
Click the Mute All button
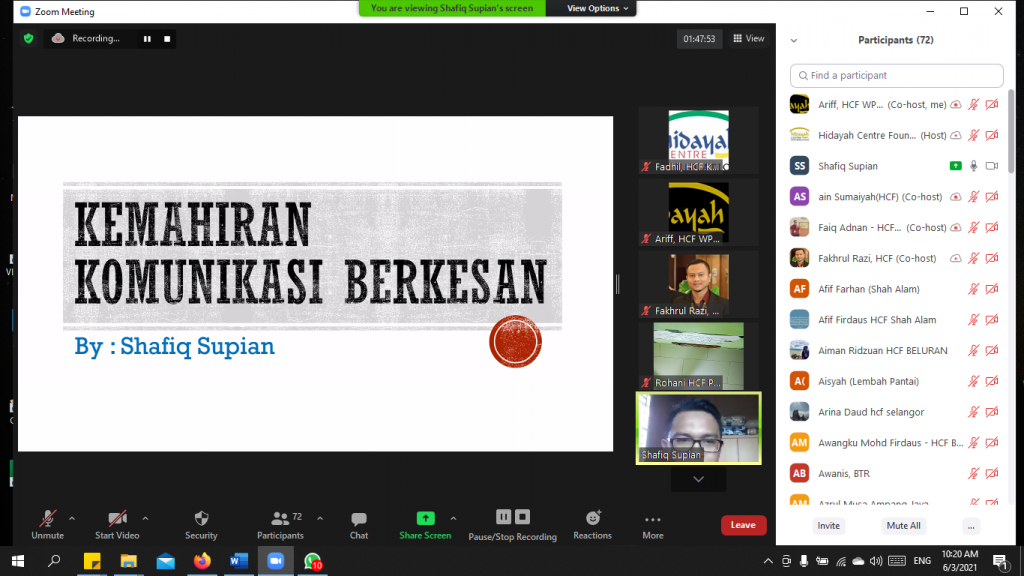pyautogui.click(x=902, y=525)
